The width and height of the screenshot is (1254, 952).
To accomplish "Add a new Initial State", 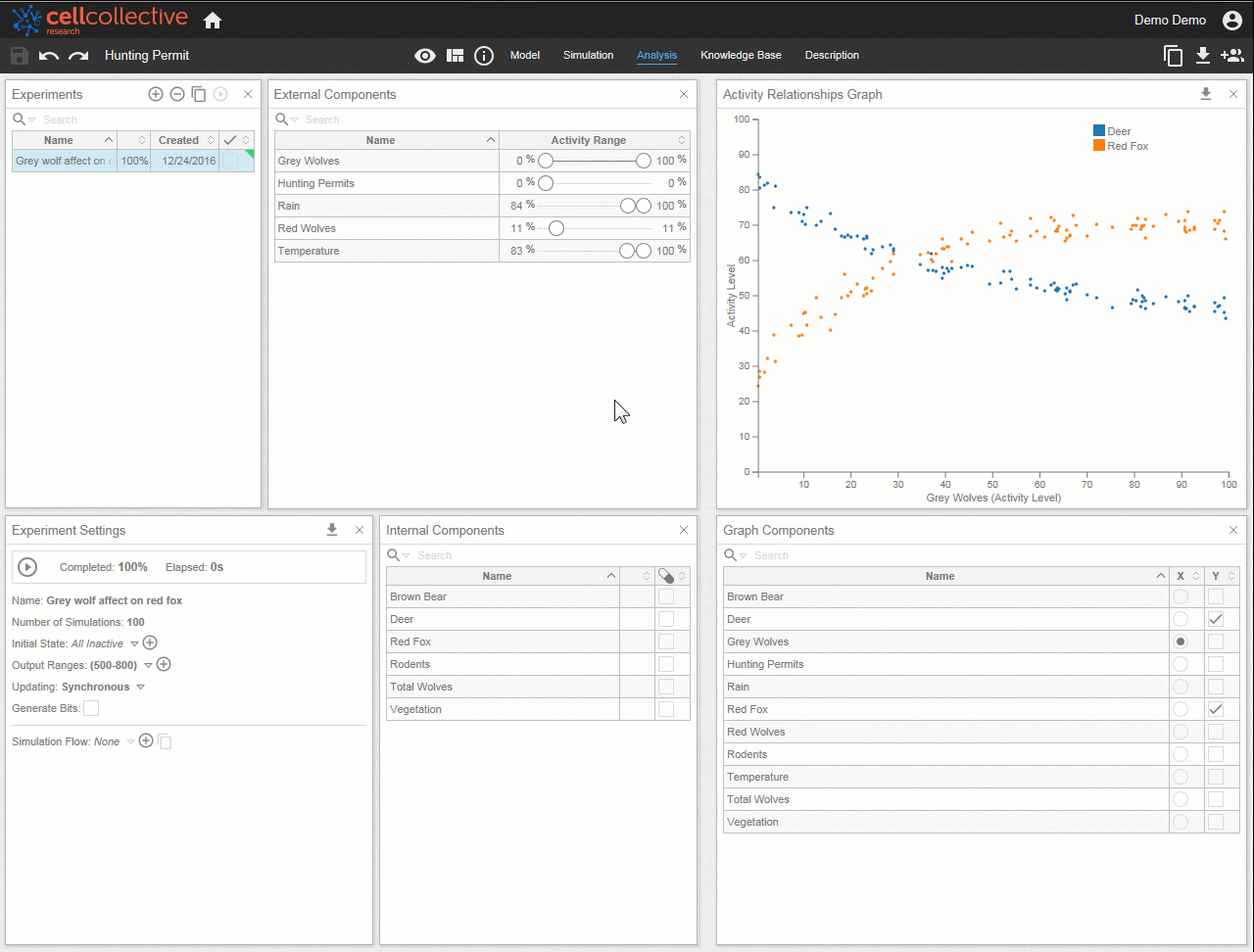I will pyautogui.click(x=150, y=643).
